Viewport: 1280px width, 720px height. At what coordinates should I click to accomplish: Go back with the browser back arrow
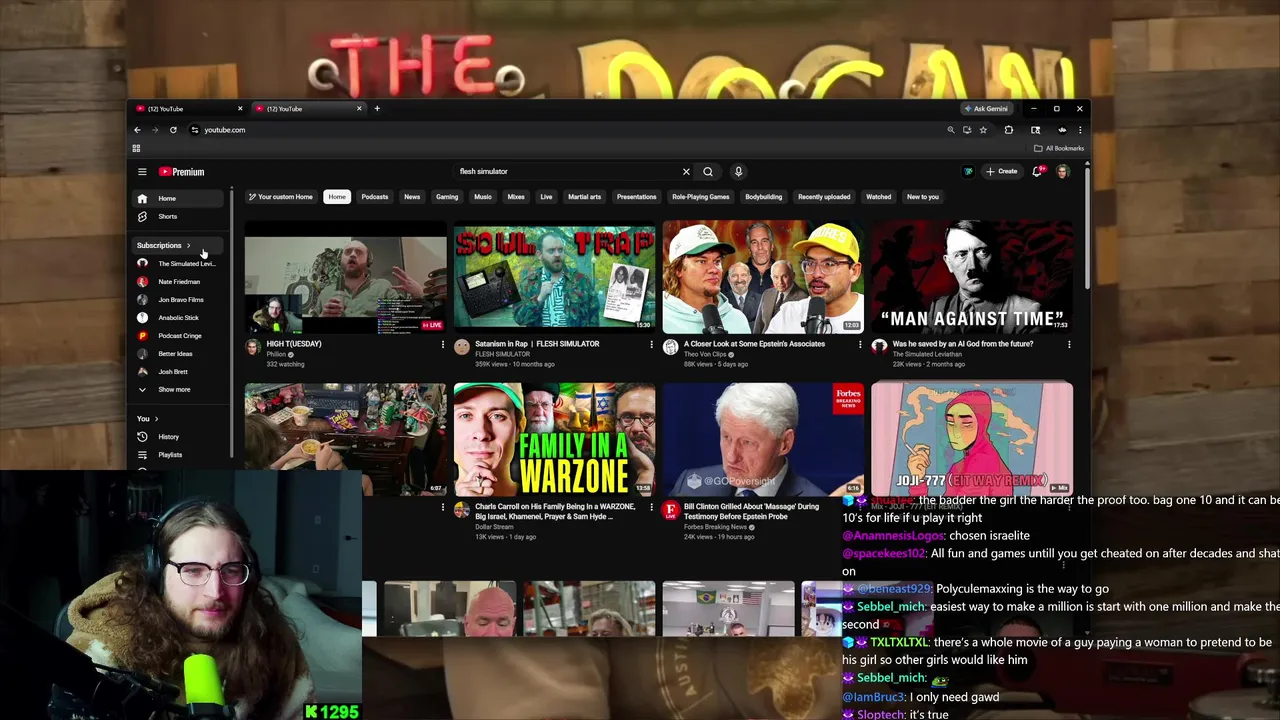pyautogui.click(x=138, y=130)
